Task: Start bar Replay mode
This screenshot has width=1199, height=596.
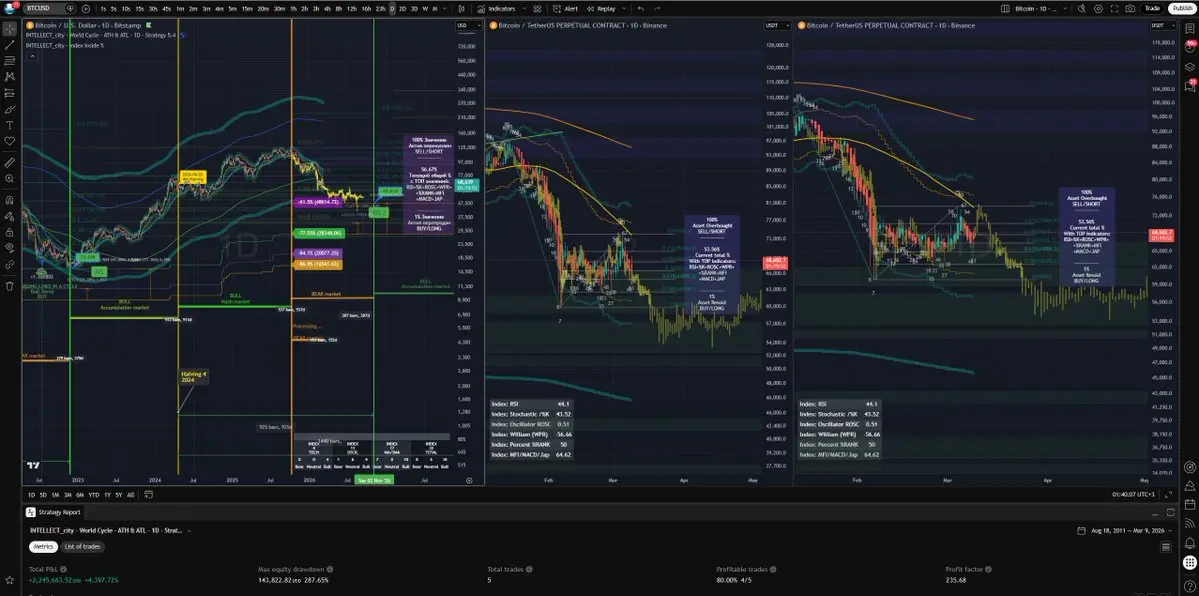Action: (x=602, y=8)
